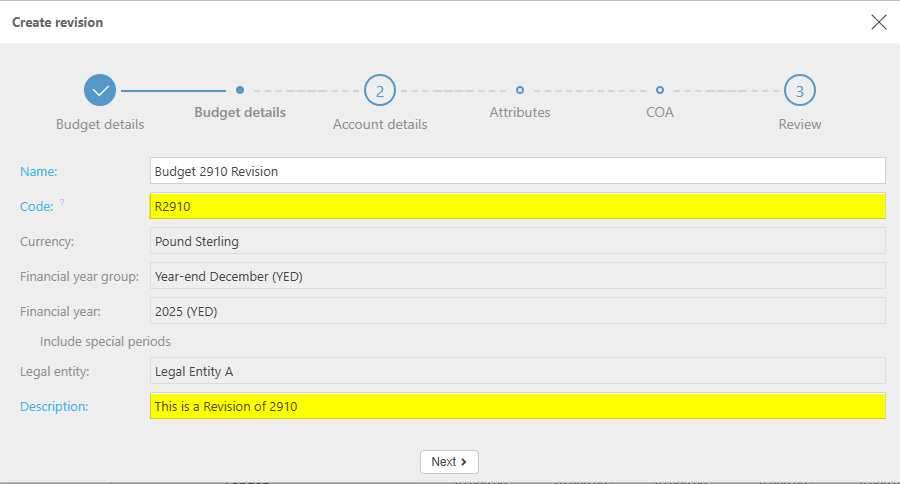Open the Financial year 2025 (YED) field
Viewport: 900px width, 484px height.
pos(517,311)
